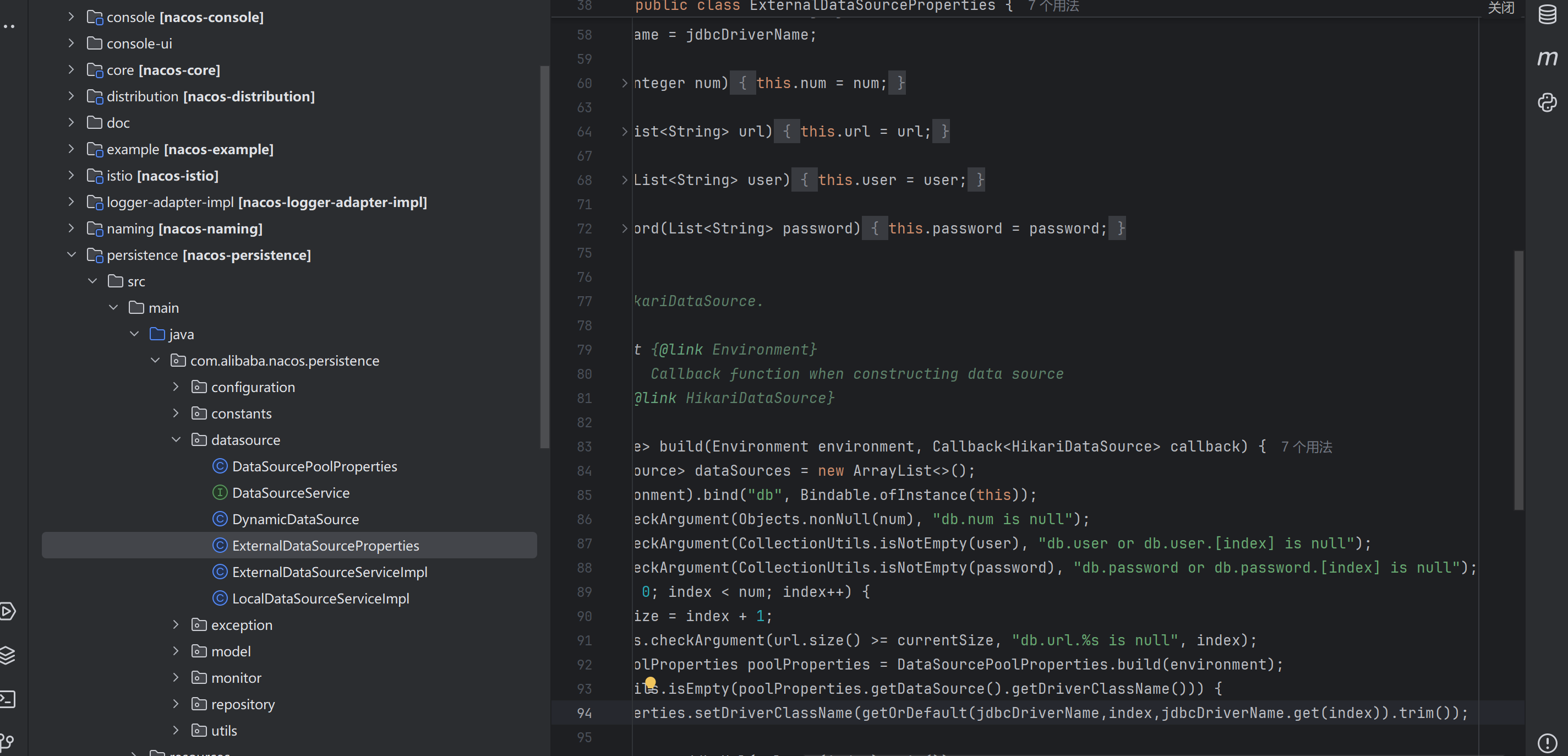Expand the configuration package

pyautogui.click(x=176, y=387)
